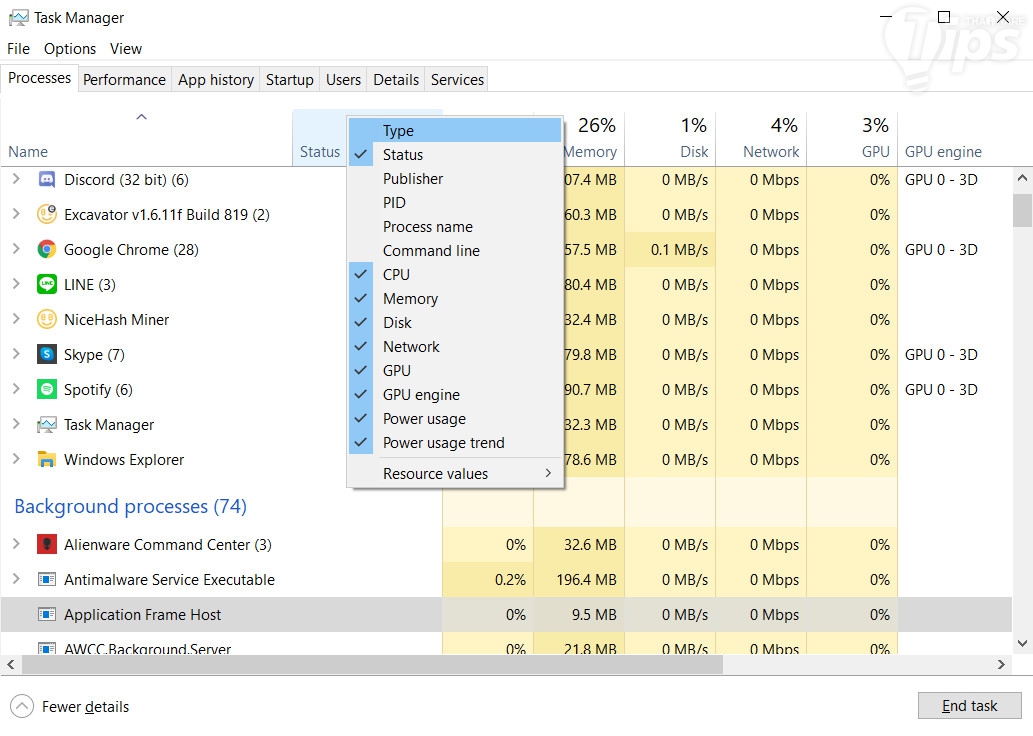Click the Google Chrome icon
Screen dimensions: 1033x736
(x=47, y=250)
